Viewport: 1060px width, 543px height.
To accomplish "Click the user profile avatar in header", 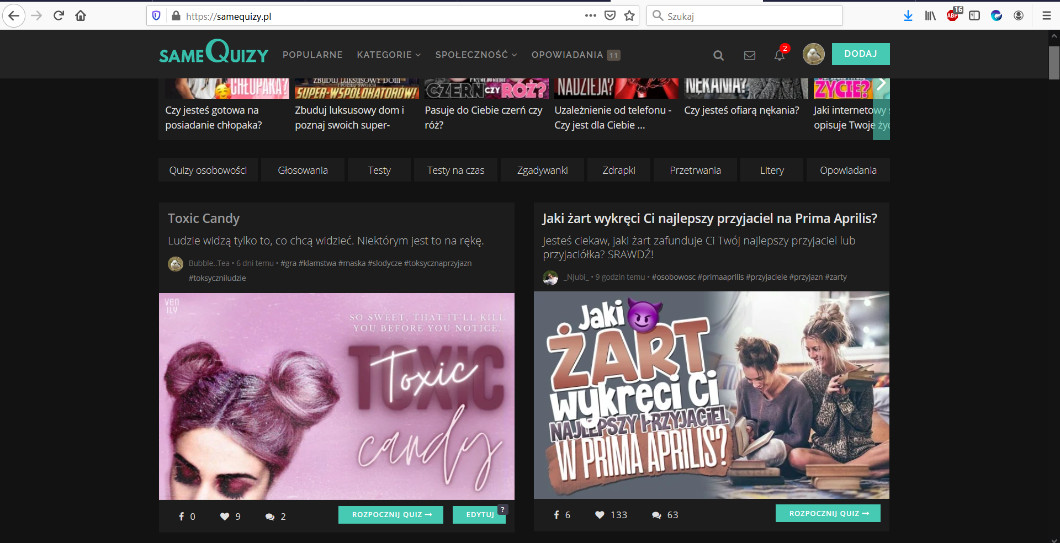I will (x=813, y=54).
